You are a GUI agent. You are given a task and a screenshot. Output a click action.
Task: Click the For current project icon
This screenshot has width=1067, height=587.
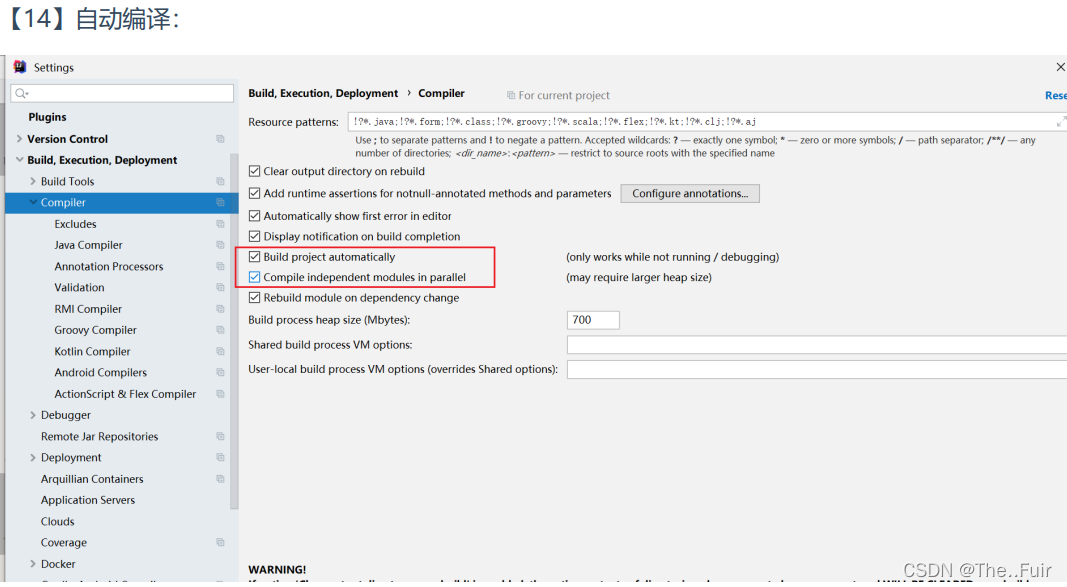pos(511,95)
